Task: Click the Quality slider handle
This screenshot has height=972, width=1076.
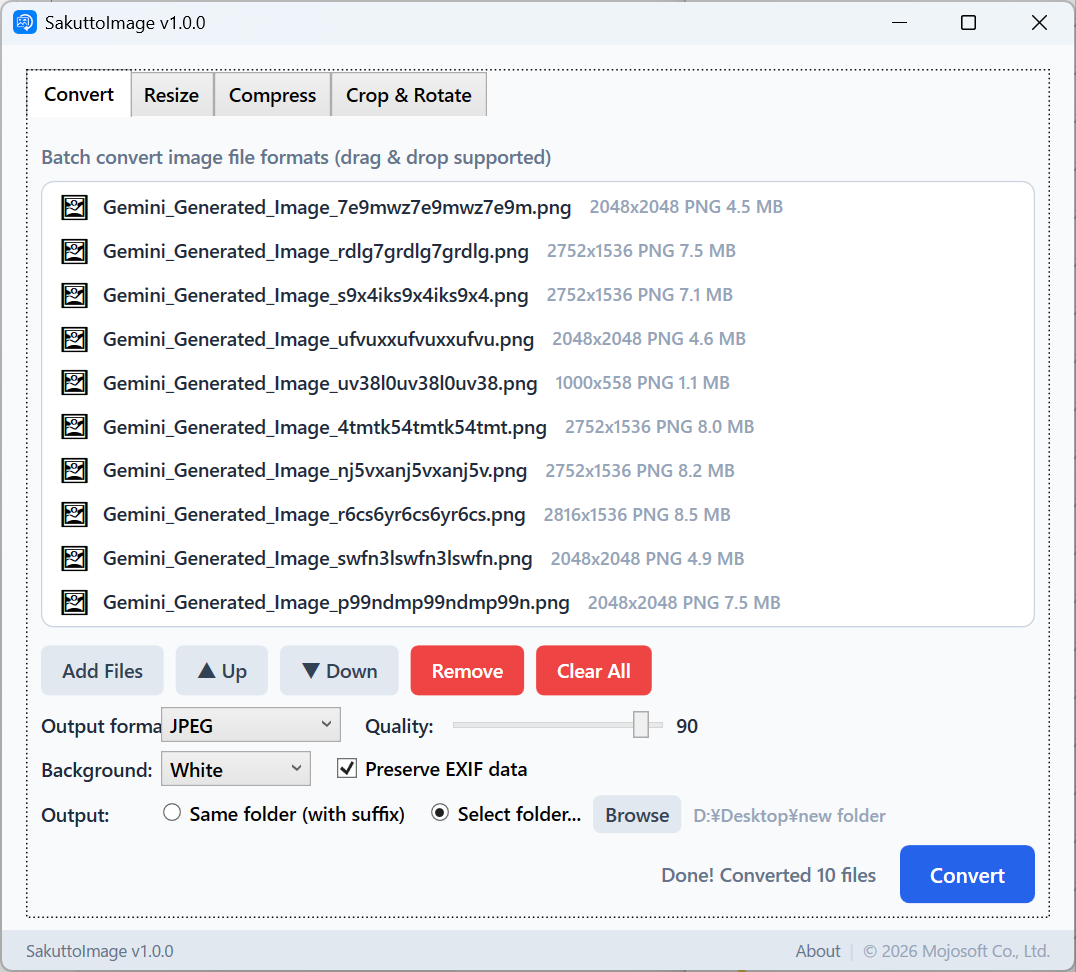Action: pos(641,725)
